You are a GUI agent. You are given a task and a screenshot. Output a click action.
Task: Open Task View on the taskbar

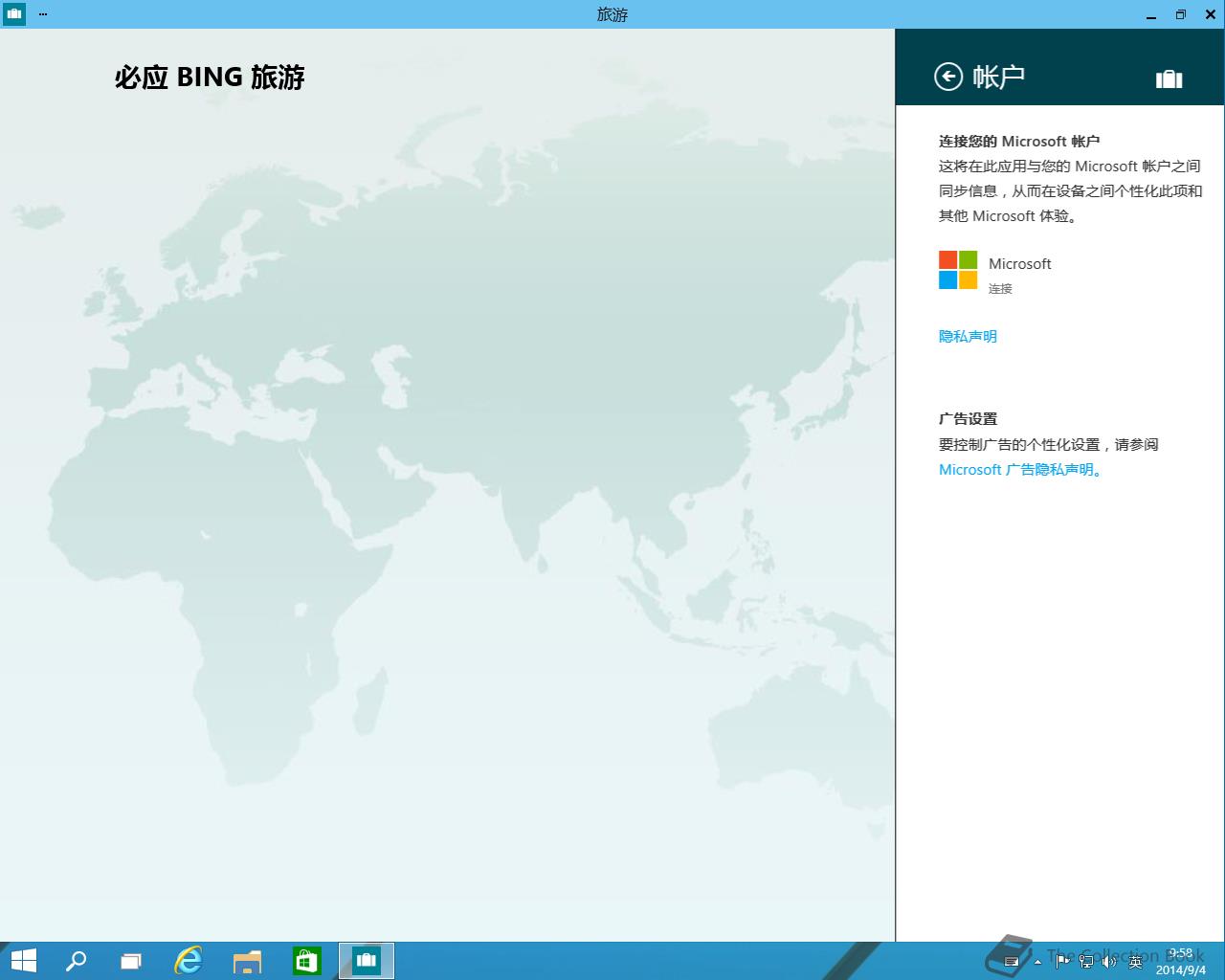[131, 961]
